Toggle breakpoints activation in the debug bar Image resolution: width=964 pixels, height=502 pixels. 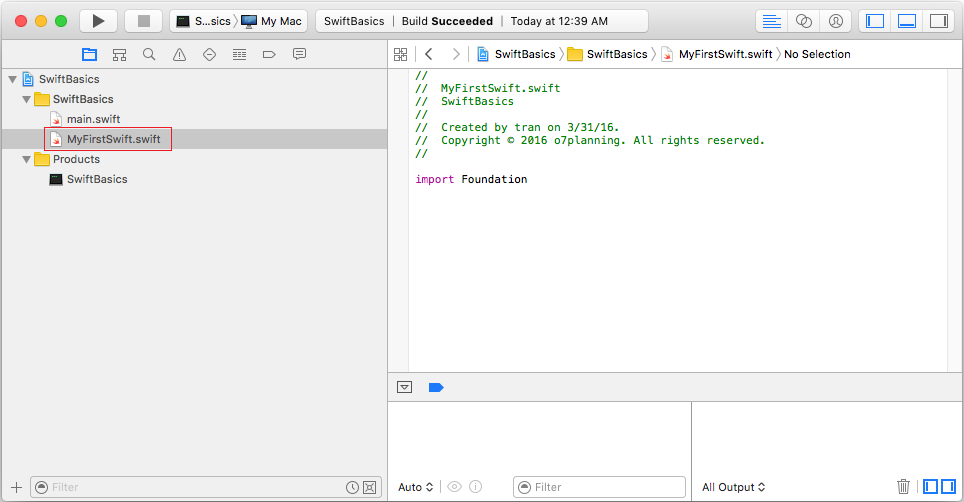[x=436, y=387]
